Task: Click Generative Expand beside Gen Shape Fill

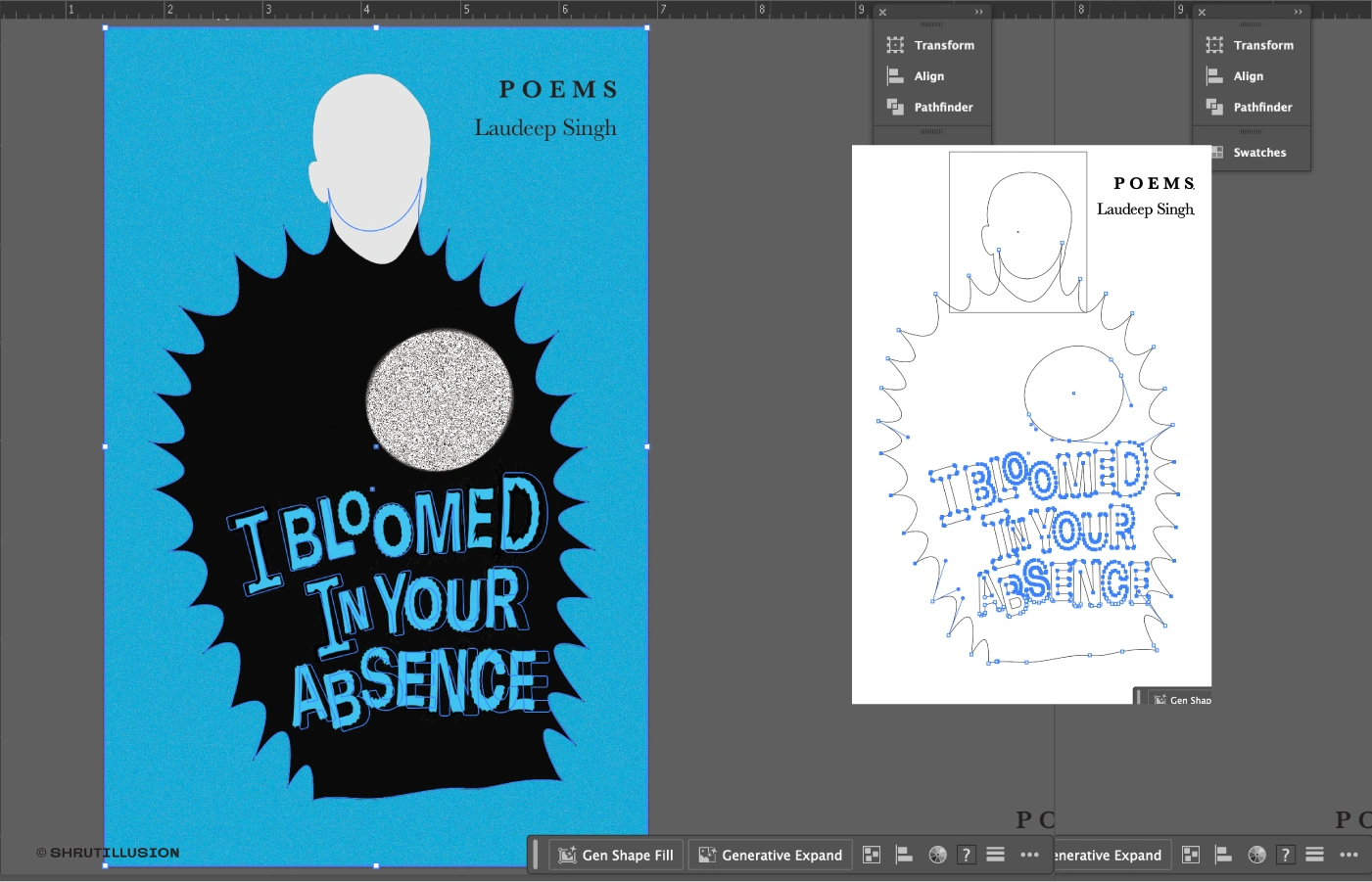Action: (771, 856)
